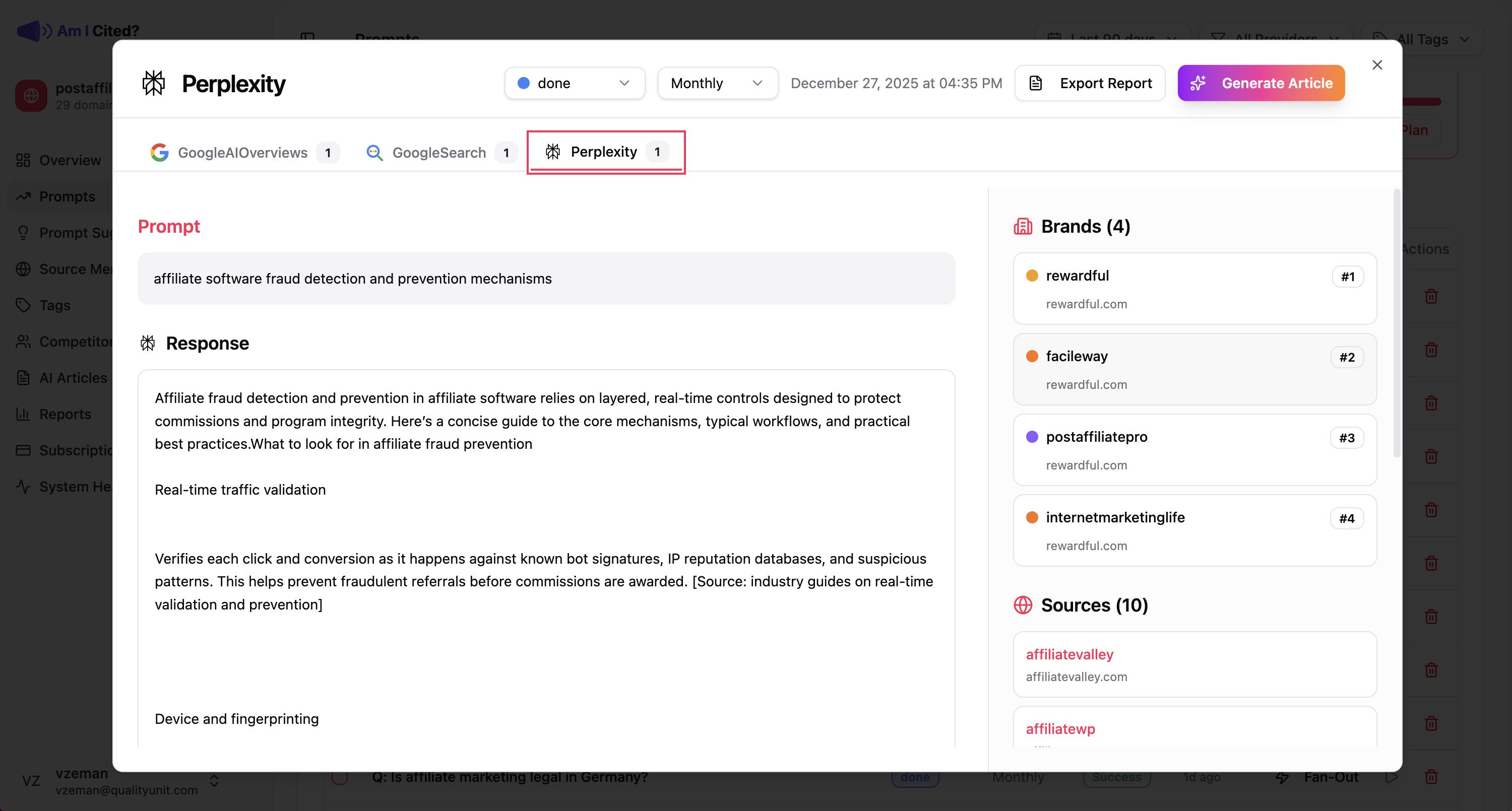Image resolution: width=1512 pixels, height=811 pixels.
Task: Select the Tags label icon in sidebar
Action: click(24, 305)
